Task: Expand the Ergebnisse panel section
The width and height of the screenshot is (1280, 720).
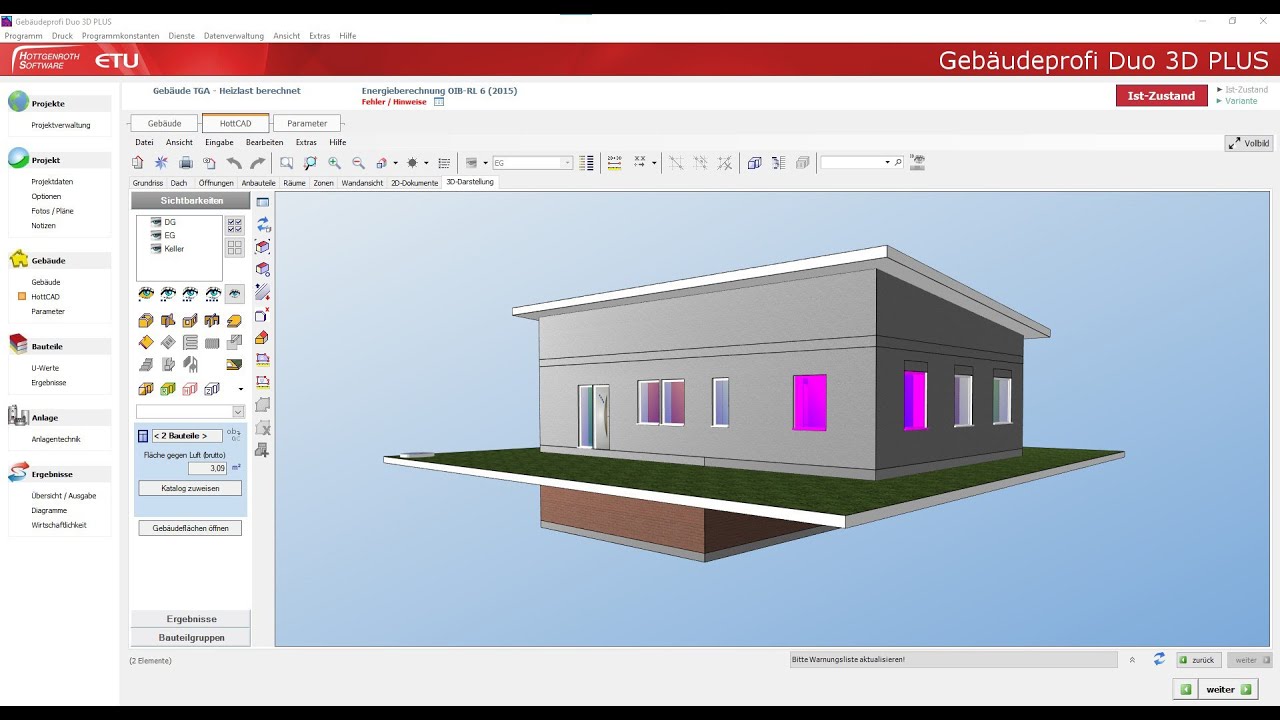Action: pos(191,618)
